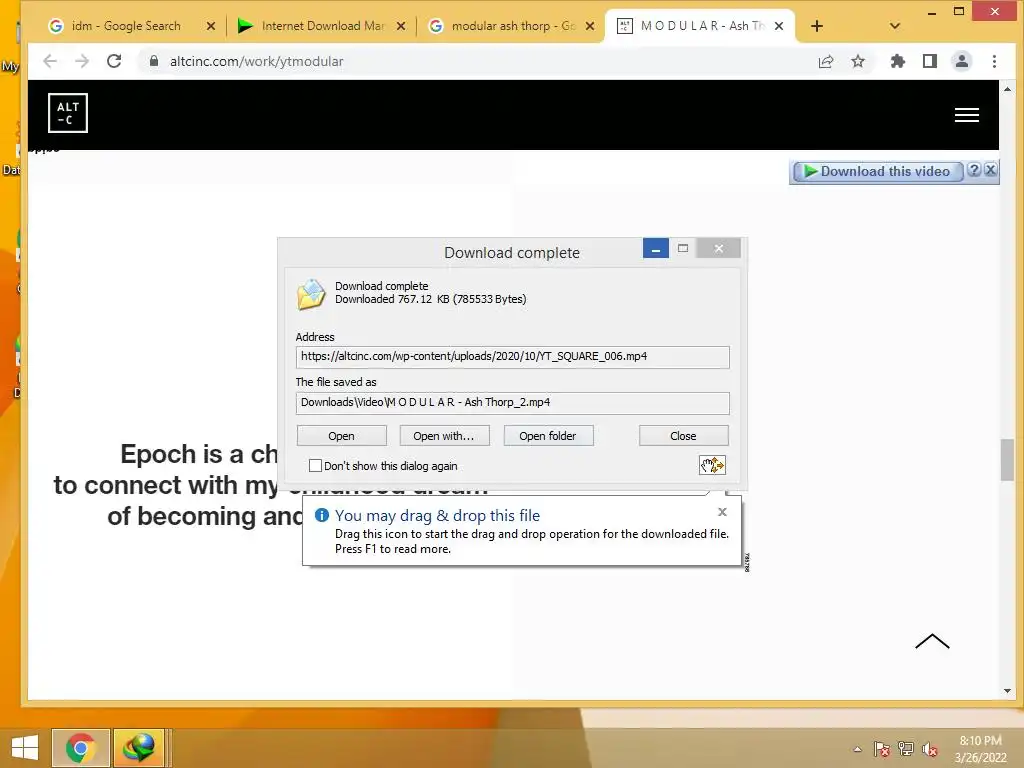Click the browser Back arrow
This screenshot has width=1024, height=768.
coord(50,61)
